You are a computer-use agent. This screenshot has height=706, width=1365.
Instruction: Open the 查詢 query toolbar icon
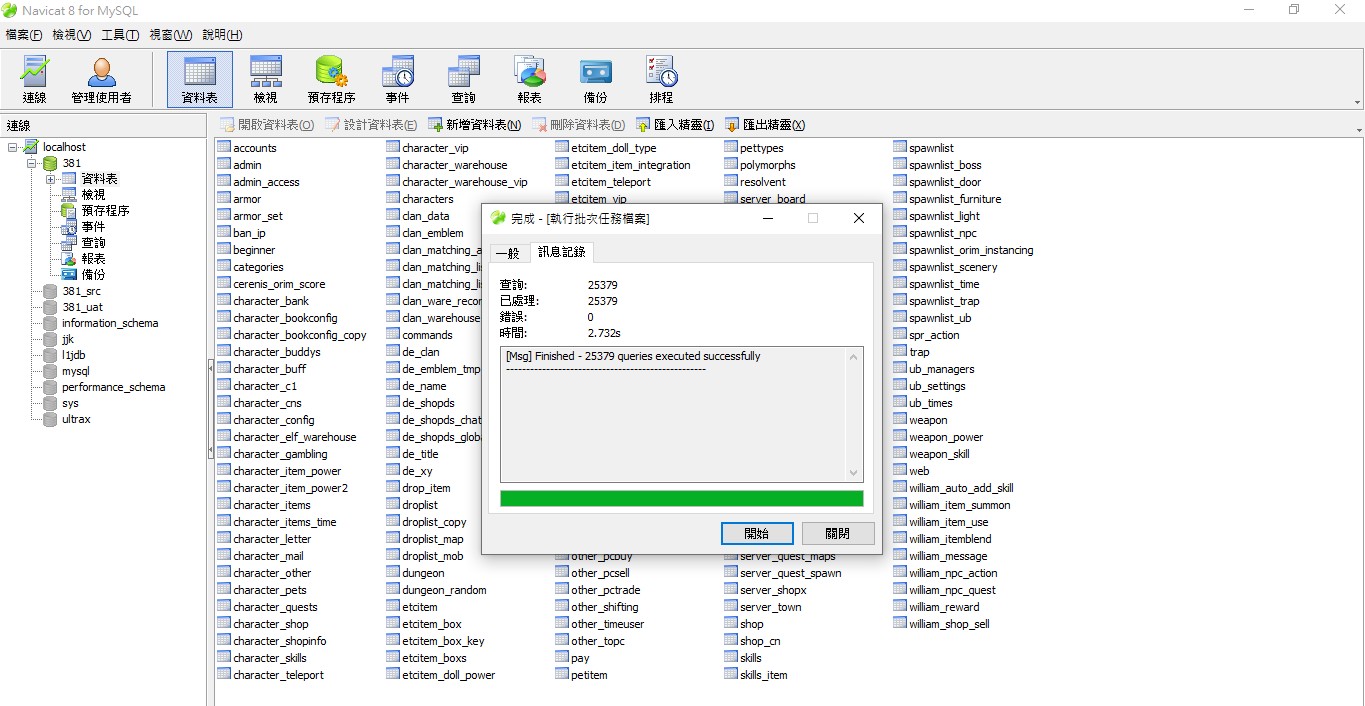pos(463,80)
